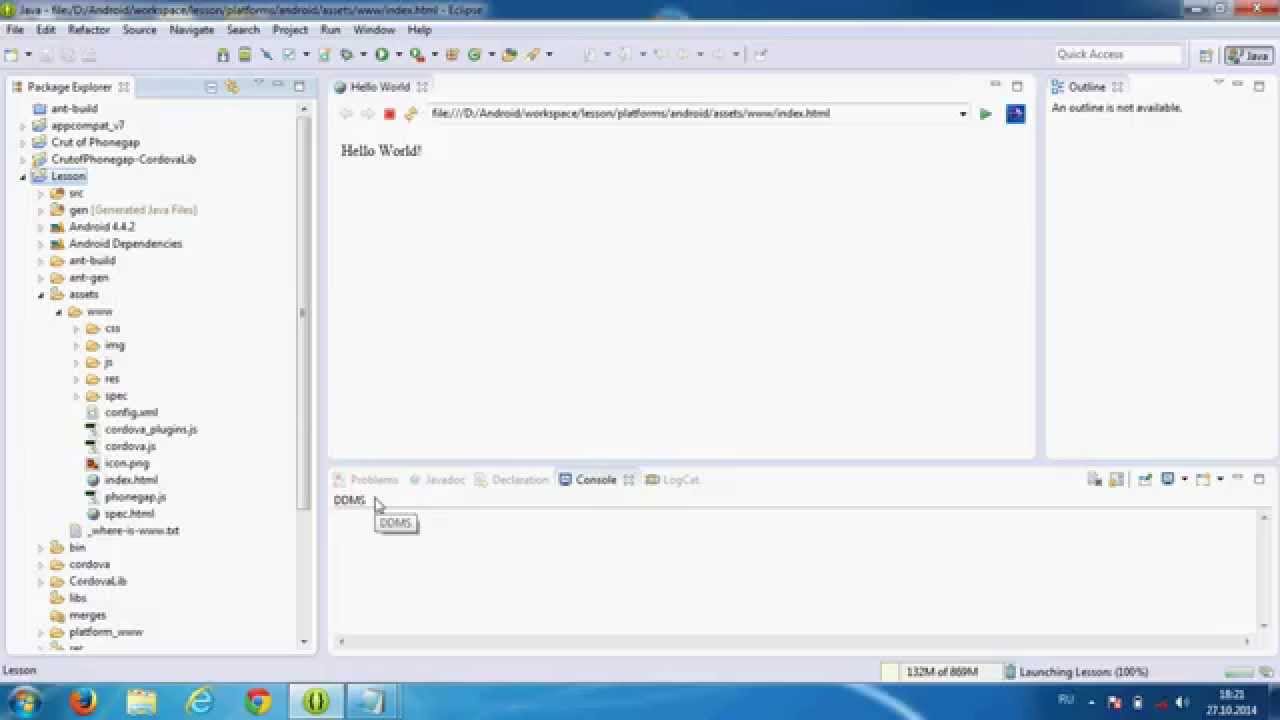Toggle Pin Console icon

(x=1145, y=480)
